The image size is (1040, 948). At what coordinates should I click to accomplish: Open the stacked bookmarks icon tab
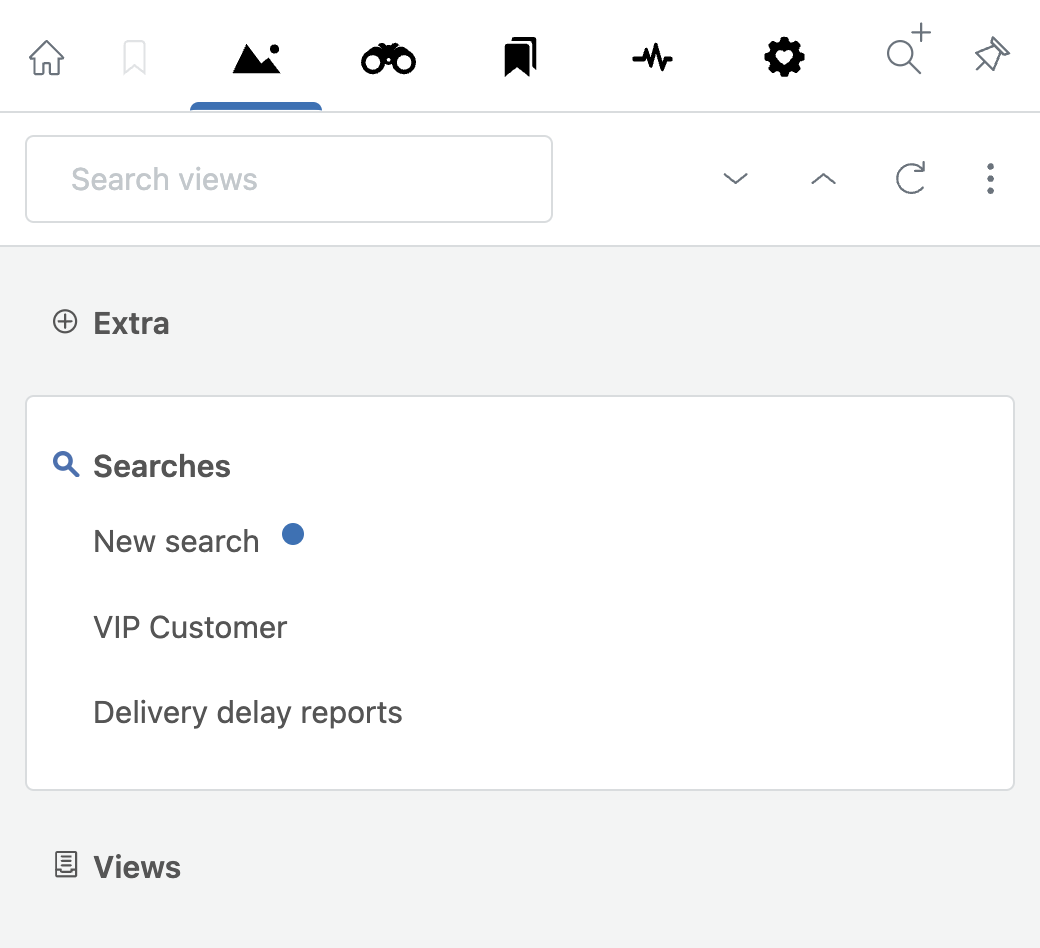pyautogui.click(x=520, y=58)
